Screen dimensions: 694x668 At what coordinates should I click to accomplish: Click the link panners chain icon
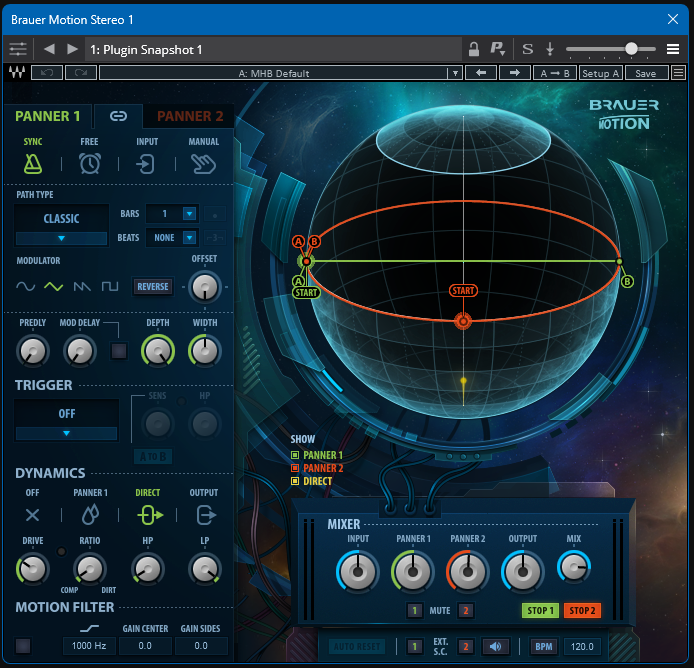118,116
